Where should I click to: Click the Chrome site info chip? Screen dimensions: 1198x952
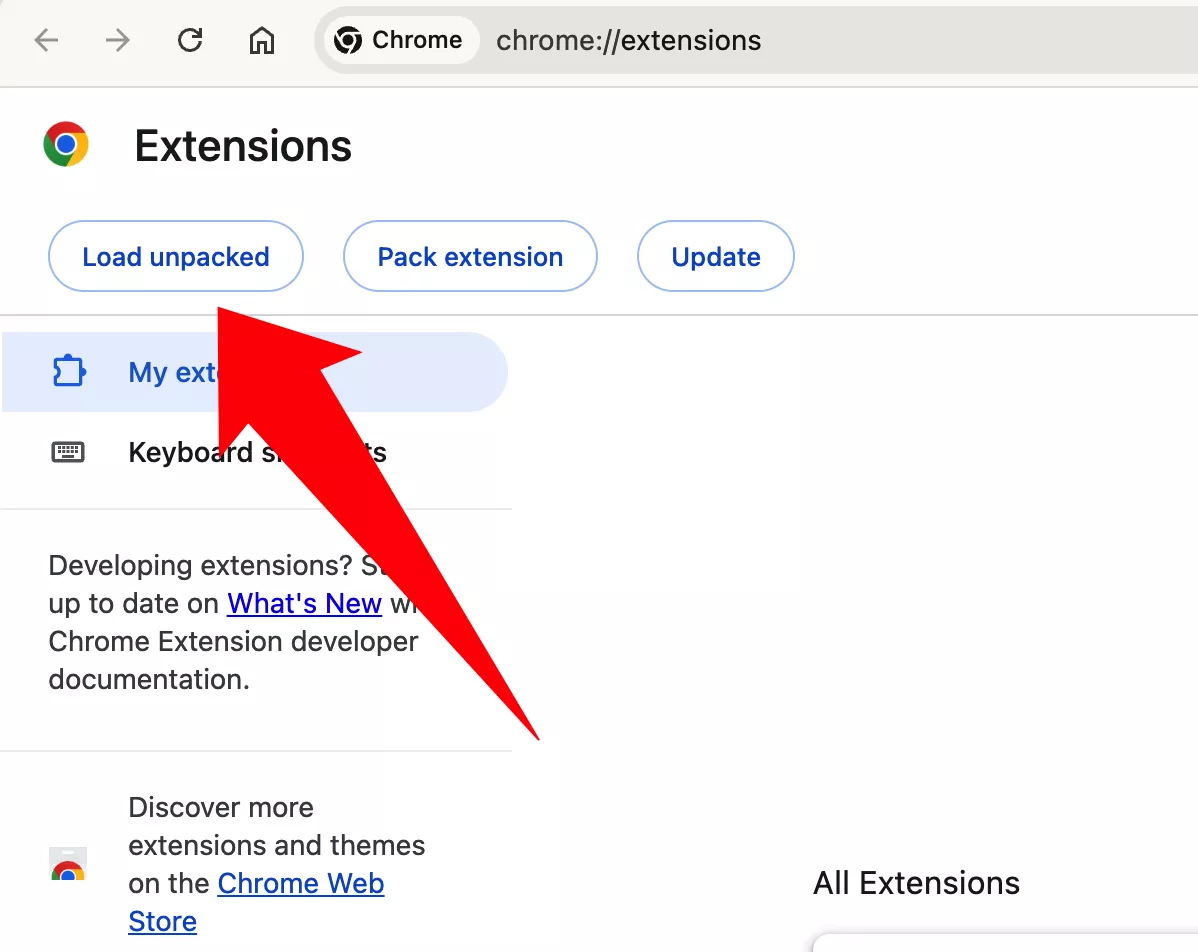pyautogui.click(x=401, y=40)
